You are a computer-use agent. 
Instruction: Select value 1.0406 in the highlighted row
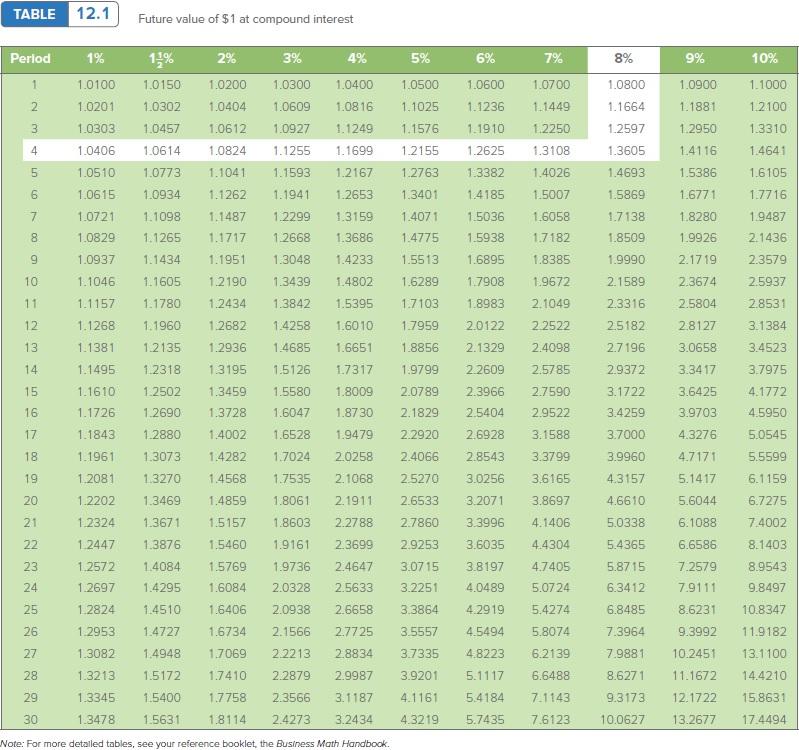[96, 151]
